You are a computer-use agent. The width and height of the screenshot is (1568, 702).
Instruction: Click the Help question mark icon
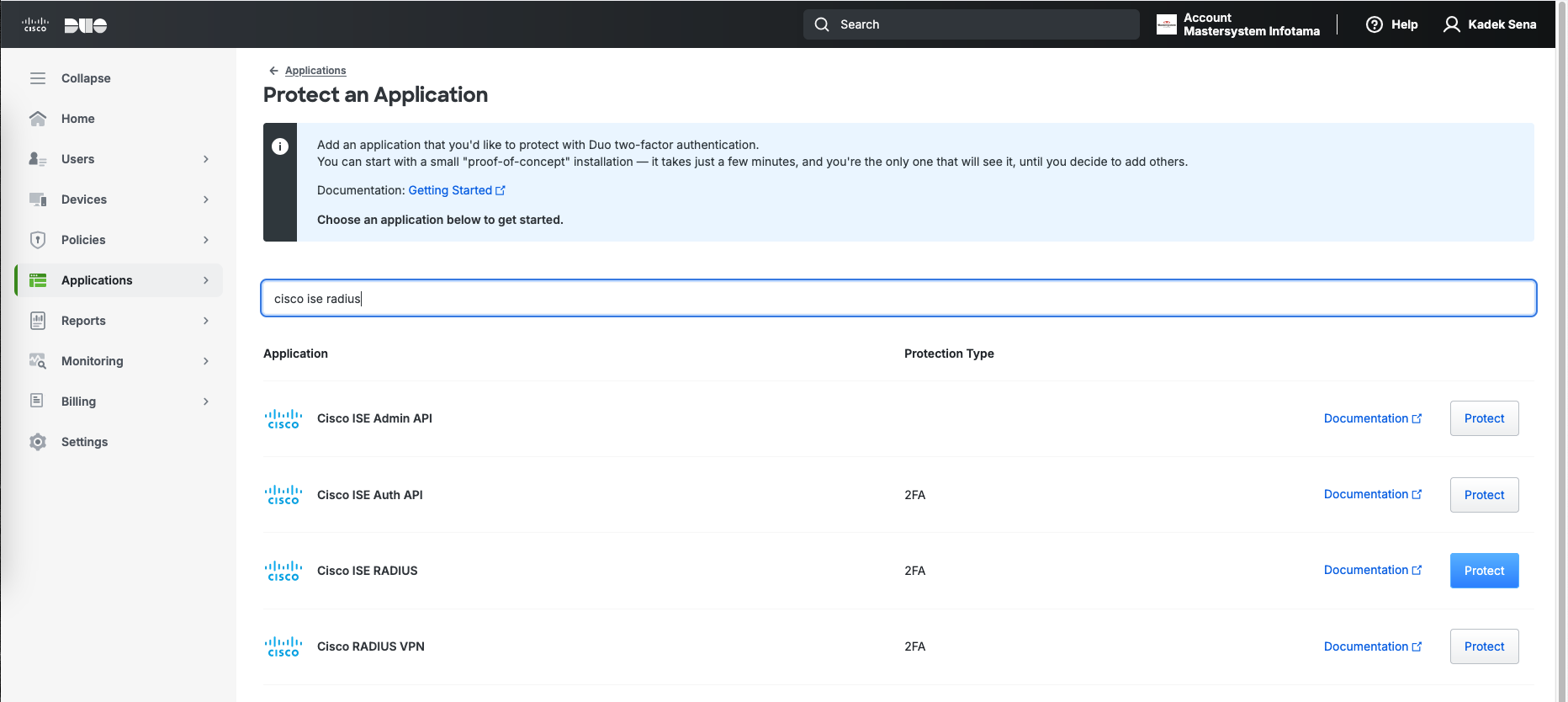click(1374, 24)
